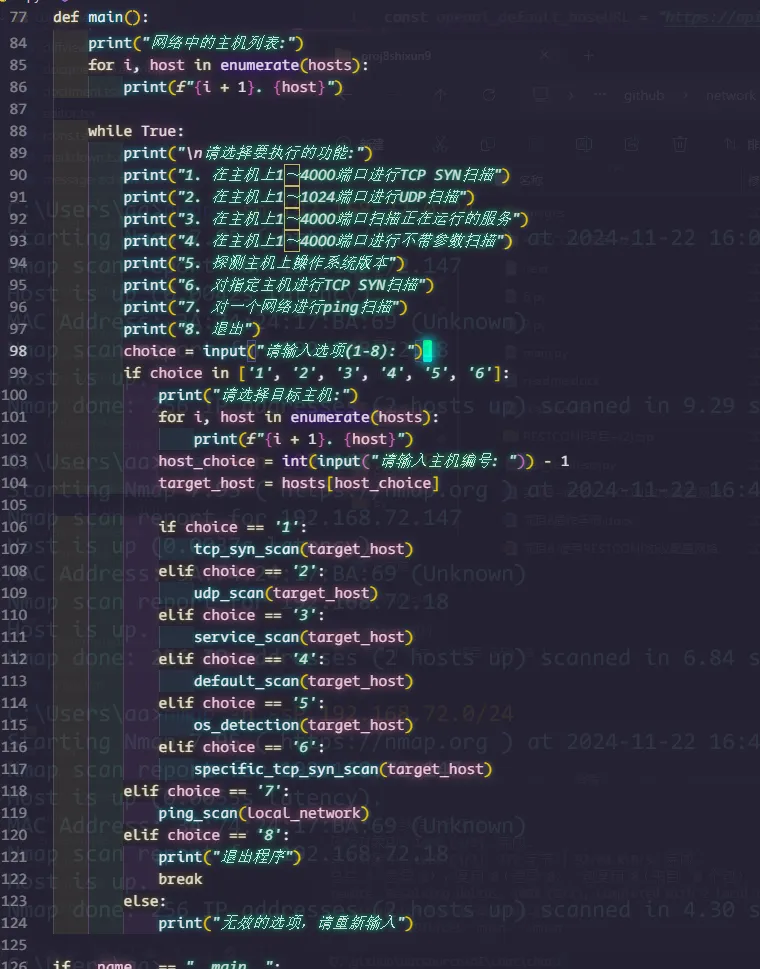
Task: Click the print "\n请选择要执行的功能:" line
Action: 248,153
